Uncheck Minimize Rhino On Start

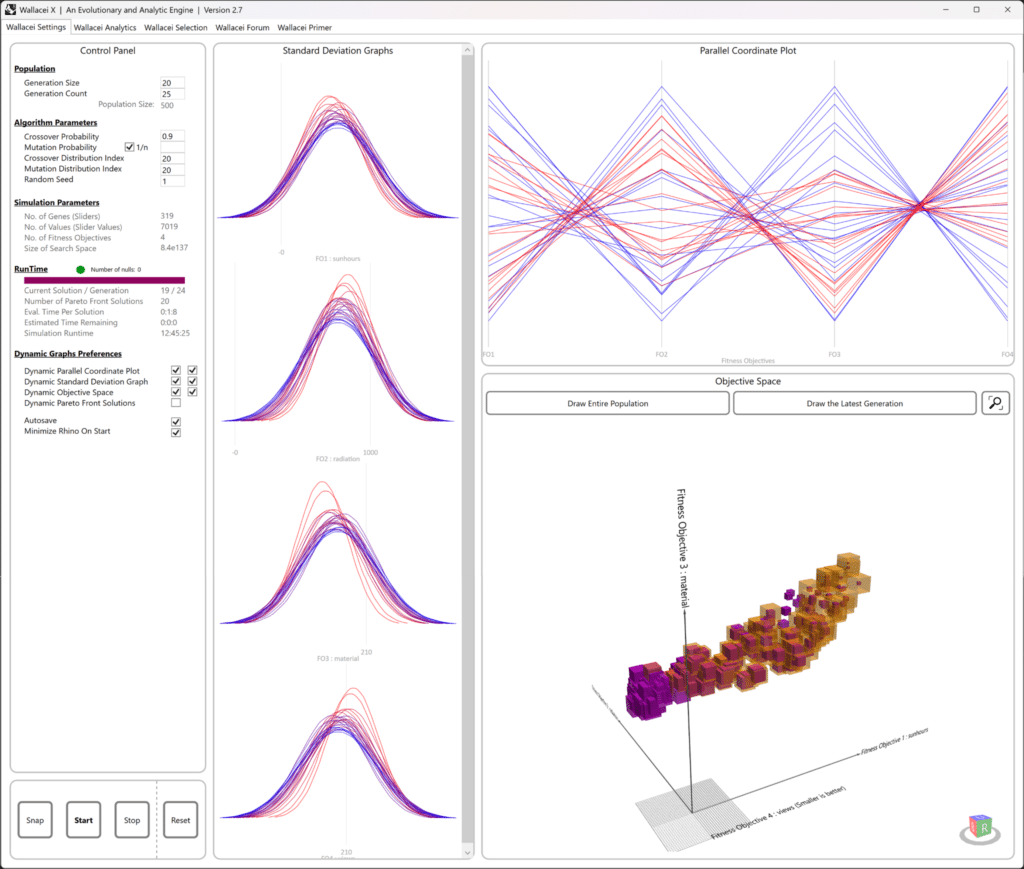pos(176,432)
